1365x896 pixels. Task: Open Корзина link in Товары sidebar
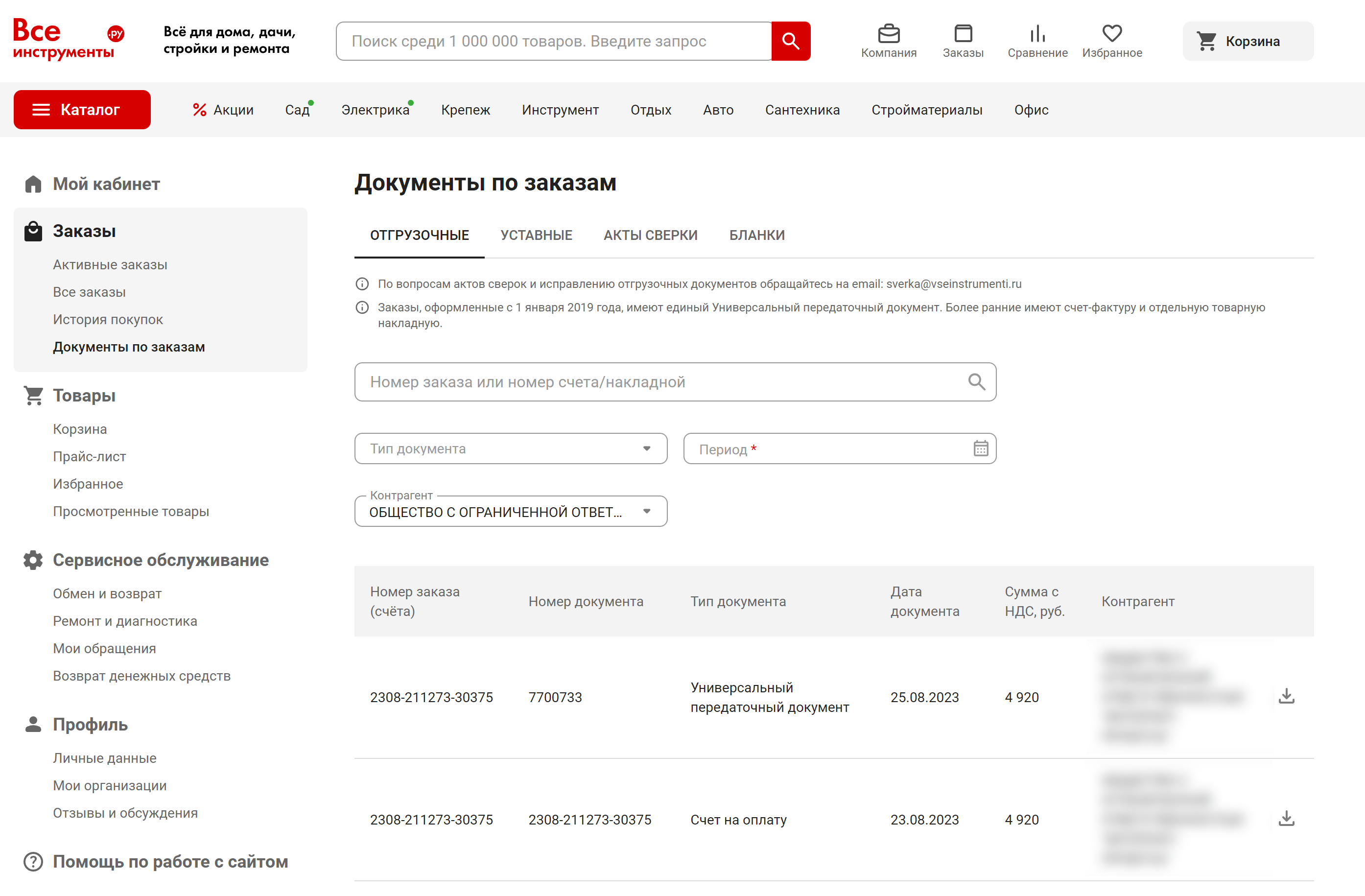coord(80,429)
